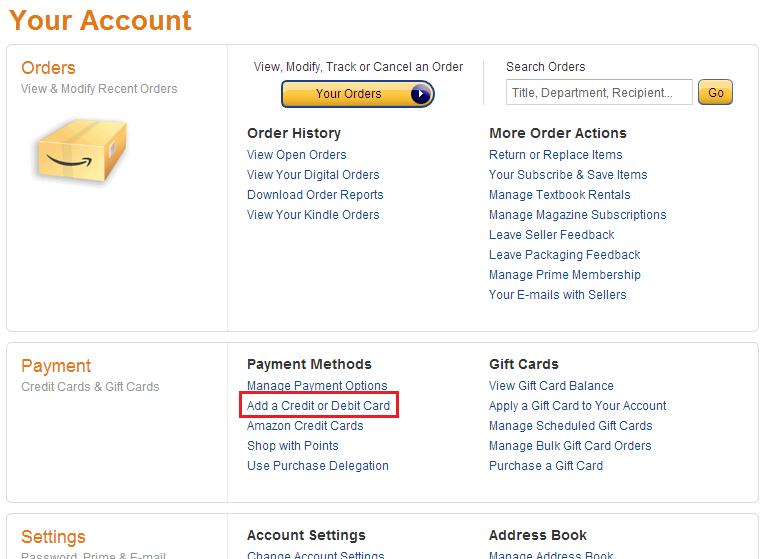Open Manage Payment Options link

317,386
